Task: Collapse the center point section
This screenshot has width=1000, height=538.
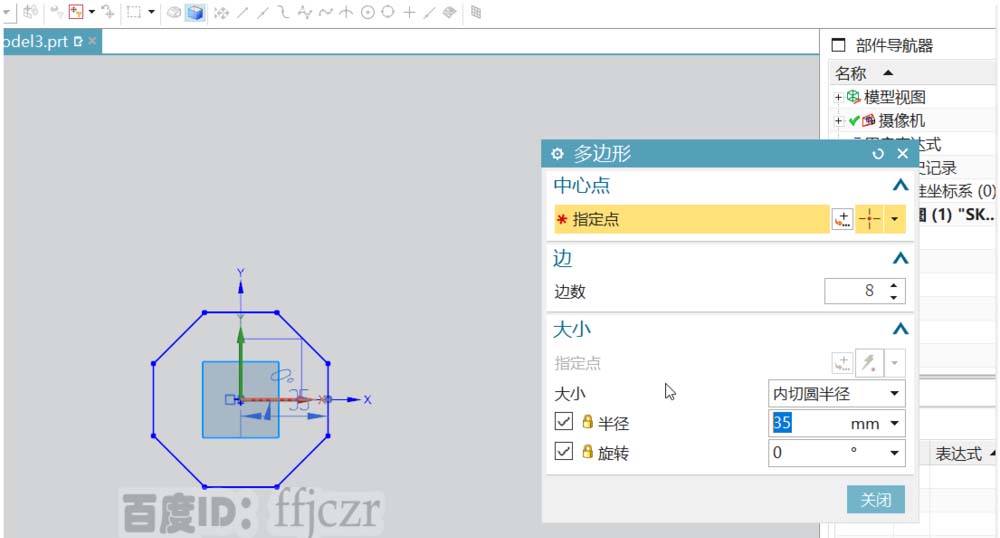Action: (x=900, y=185)
